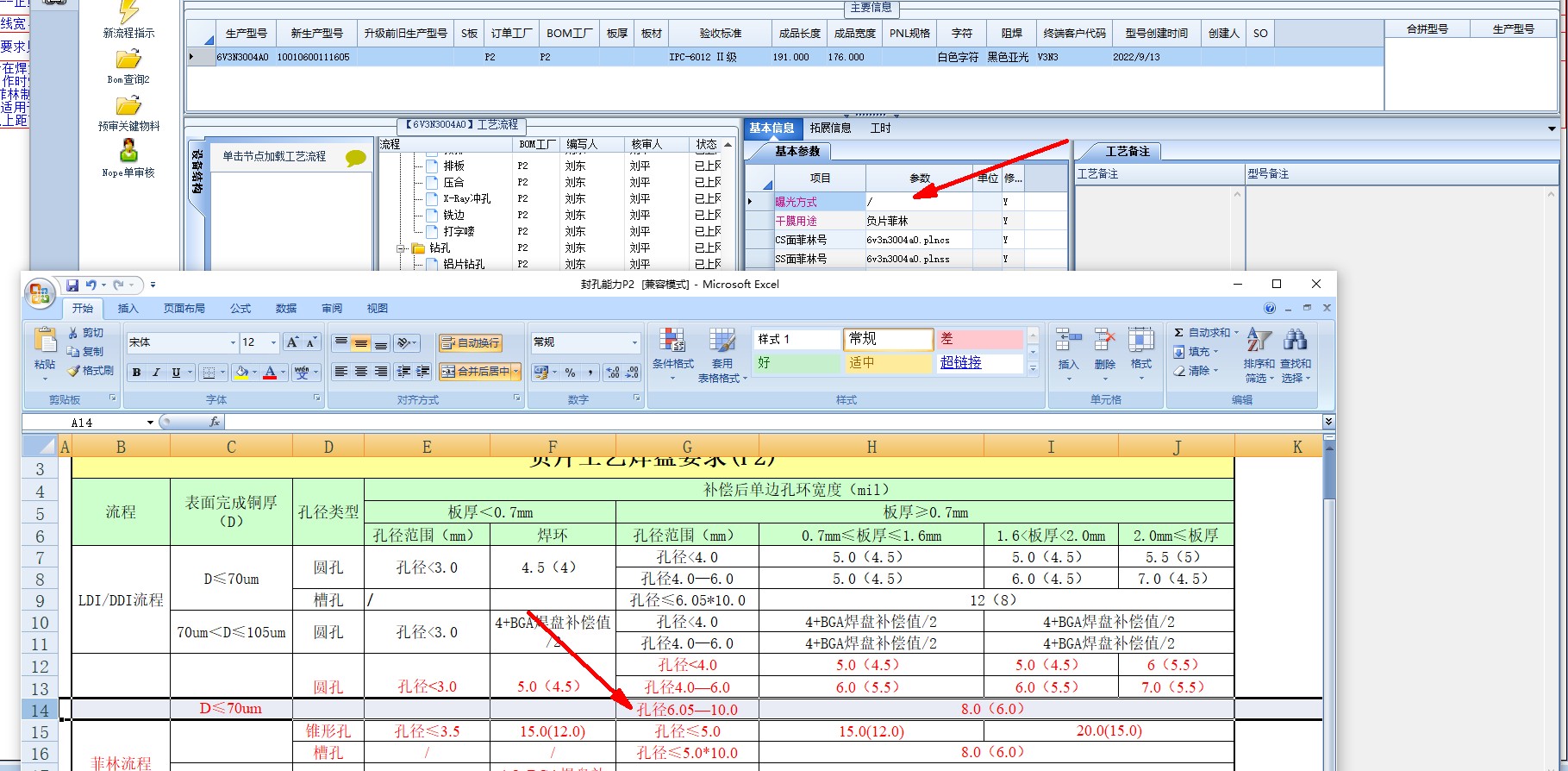Apply percent style to cell

[570, 373]
